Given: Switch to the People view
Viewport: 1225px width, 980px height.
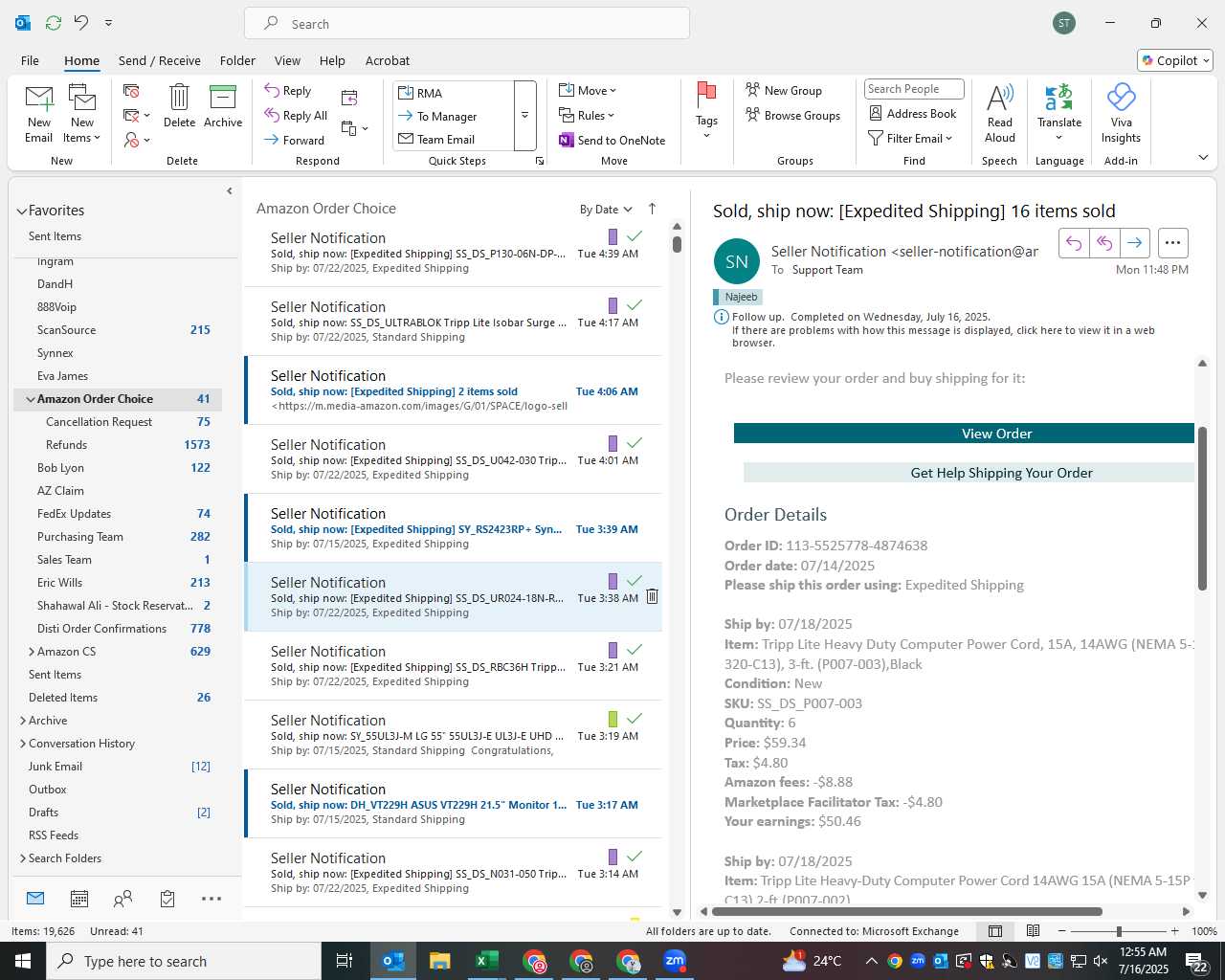Looking at the screenshot, I should pyautogui.click(x=122, y=899).
